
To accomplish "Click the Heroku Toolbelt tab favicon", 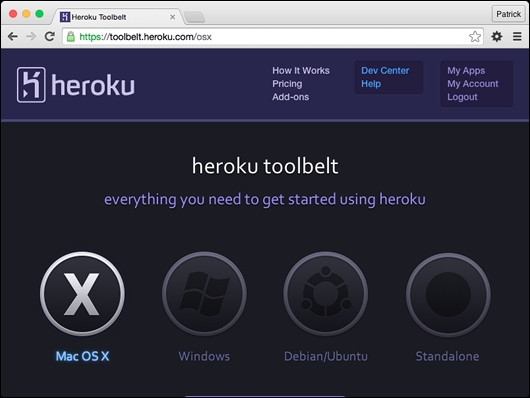I will (x=65, y=17).
